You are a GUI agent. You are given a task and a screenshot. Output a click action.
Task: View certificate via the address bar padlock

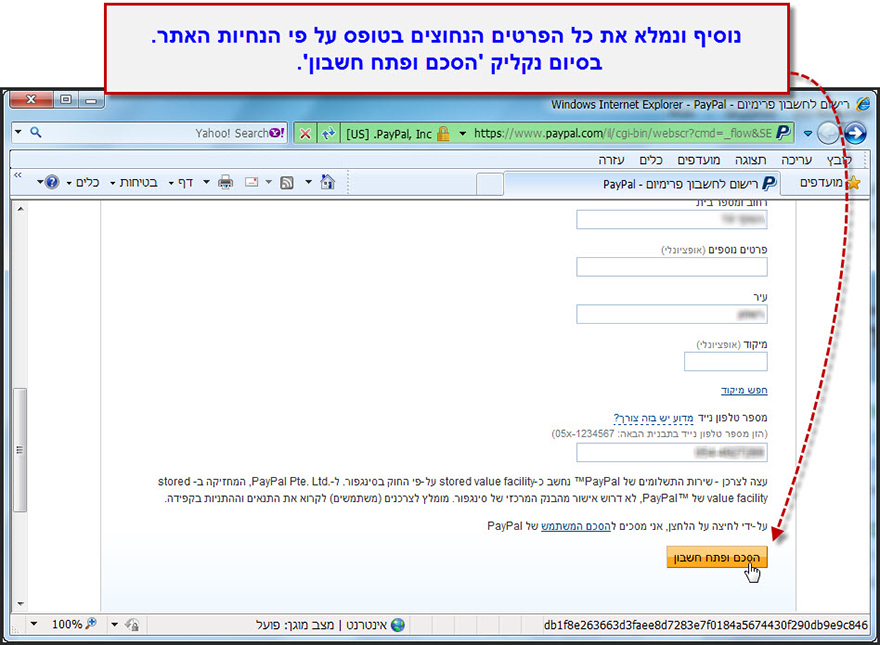pyautogui.click(x=443, y=133)
